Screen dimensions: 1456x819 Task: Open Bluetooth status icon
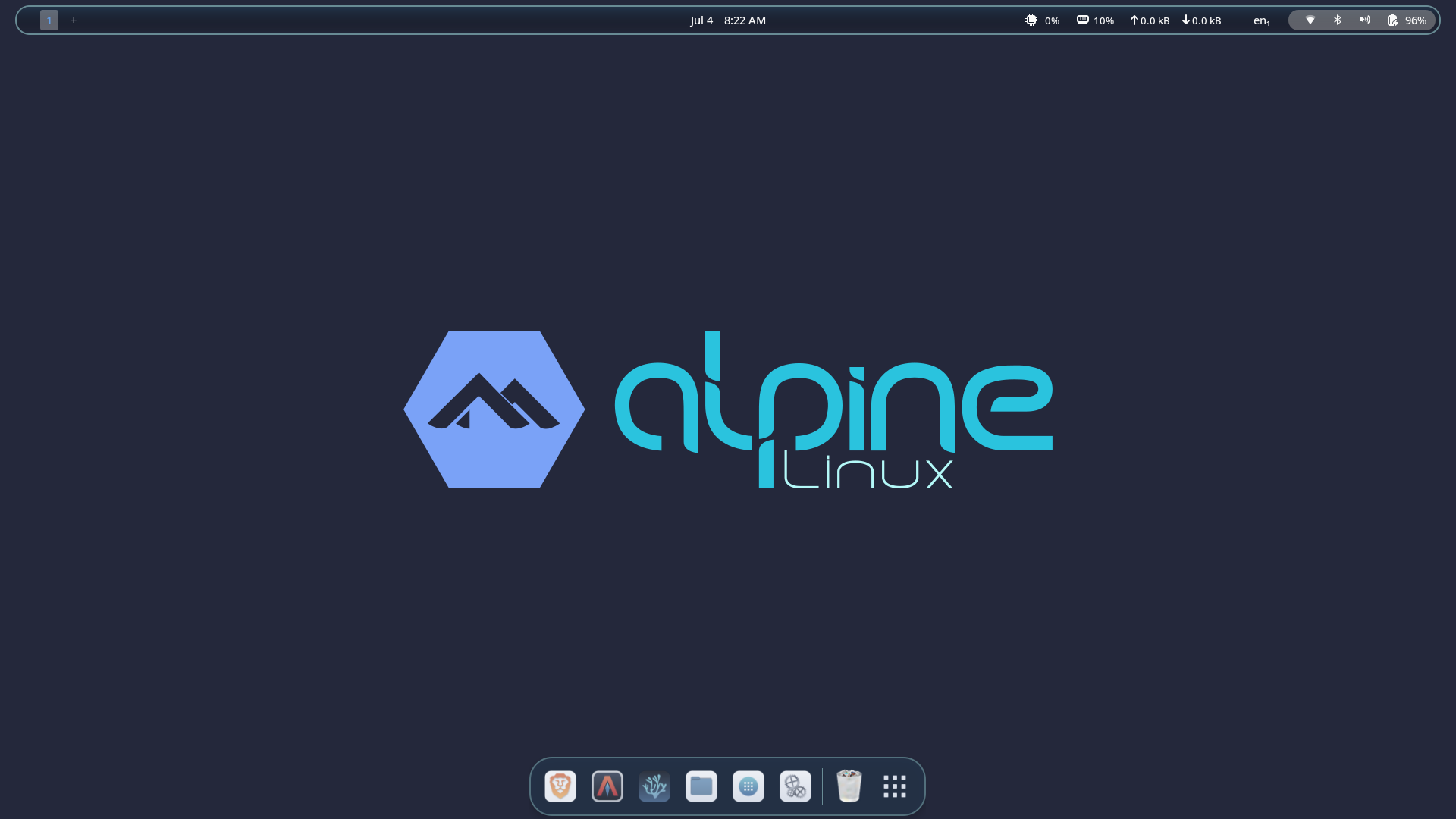pyautogui.click(x=1338, y=20)
